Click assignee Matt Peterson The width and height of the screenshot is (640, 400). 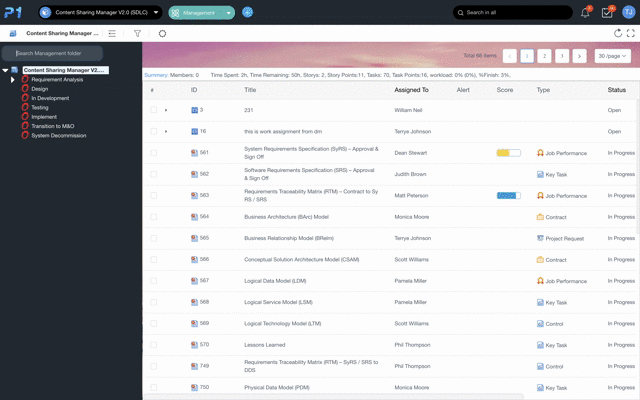[x=411, y=196]
